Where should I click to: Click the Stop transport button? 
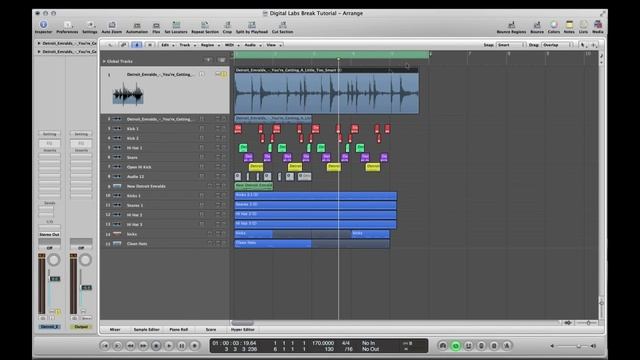(x=156, y=346)
